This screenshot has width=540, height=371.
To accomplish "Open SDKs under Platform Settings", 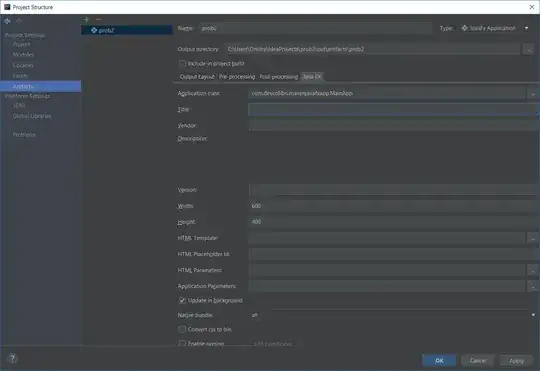I will 19,105.
